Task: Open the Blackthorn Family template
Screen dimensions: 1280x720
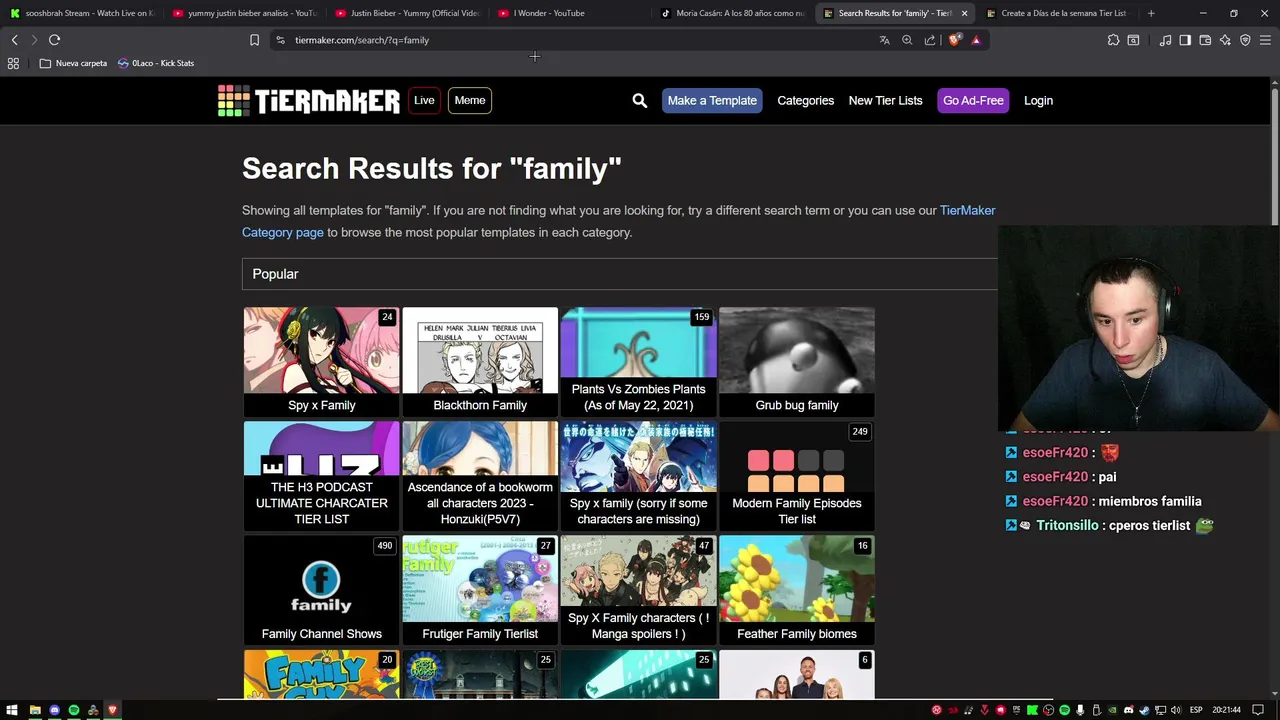Action: (x=480, y=362)
